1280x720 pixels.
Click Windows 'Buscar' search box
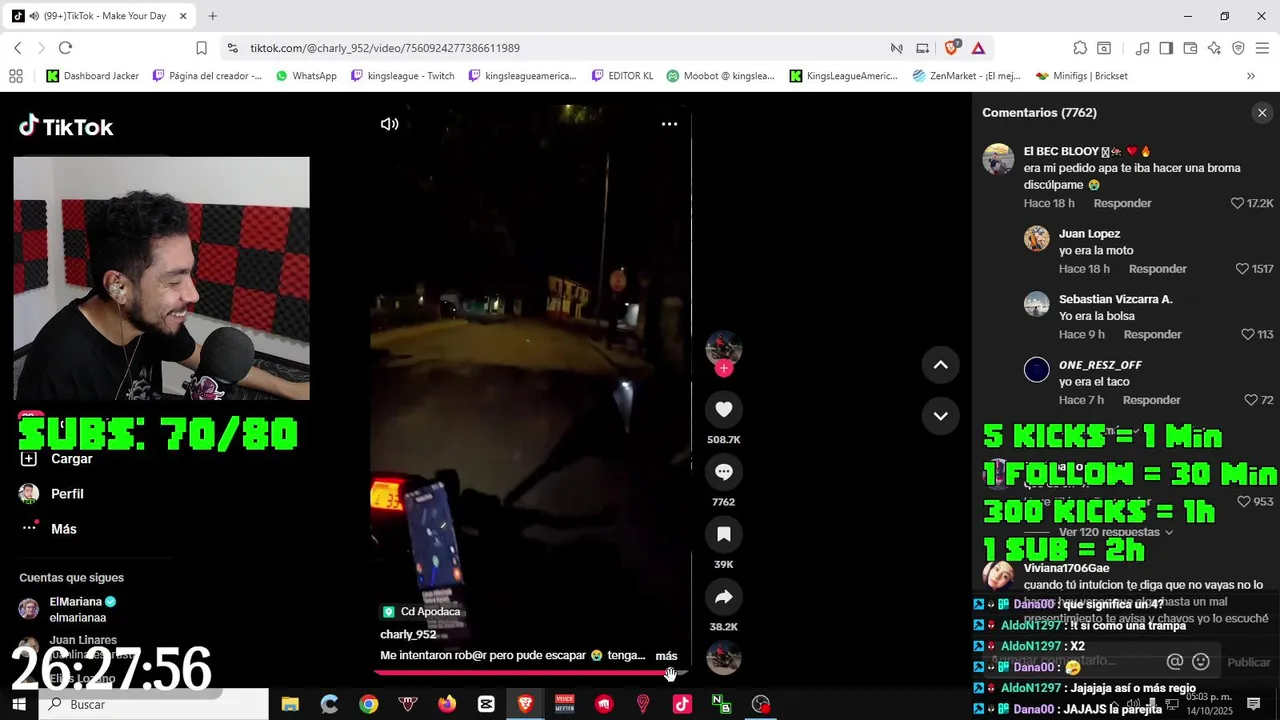tap(153, 704)
